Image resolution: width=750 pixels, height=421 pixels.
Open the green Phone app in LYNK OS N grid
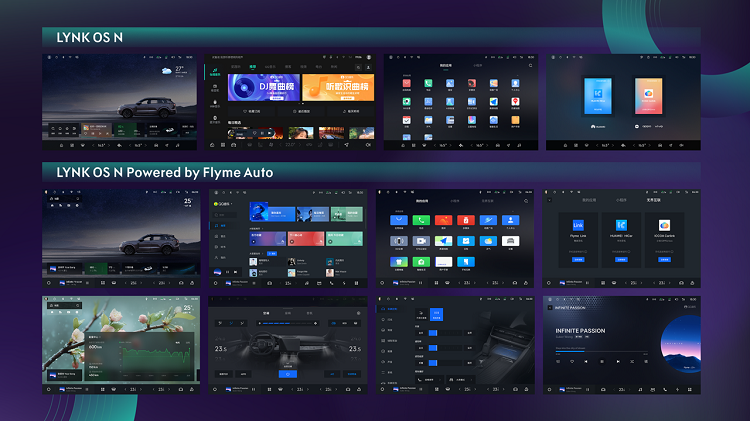[428, 83]
